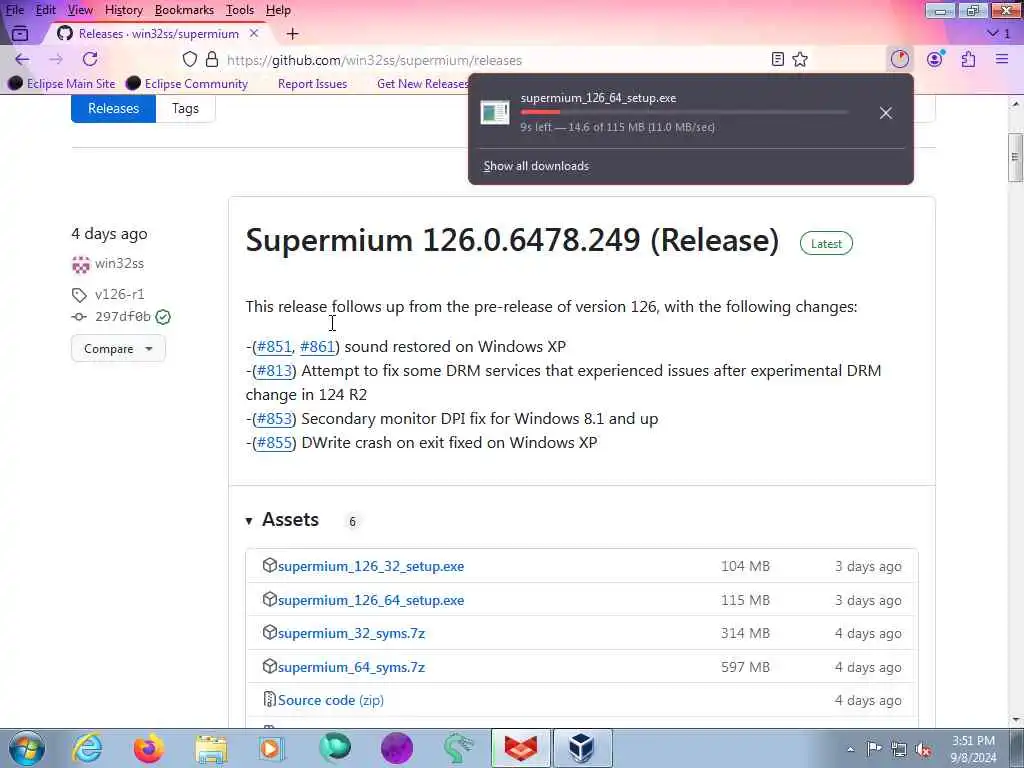Viewport: 1024px width, 768px height.
Task: Download Source code (zip)
Action: tap(330, 700)
